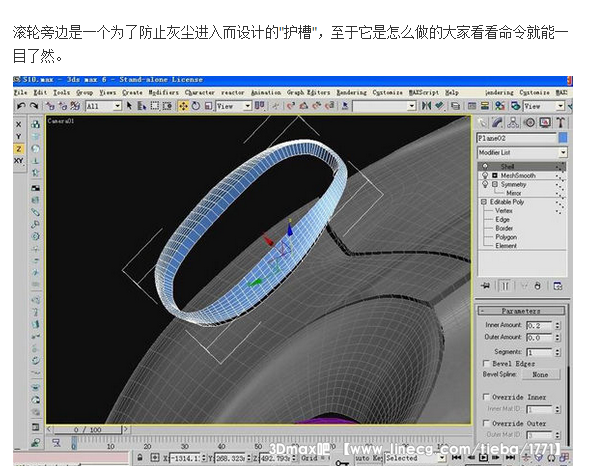
Task: Collapse the Parameters rollout header
Action: pos(522,311)
